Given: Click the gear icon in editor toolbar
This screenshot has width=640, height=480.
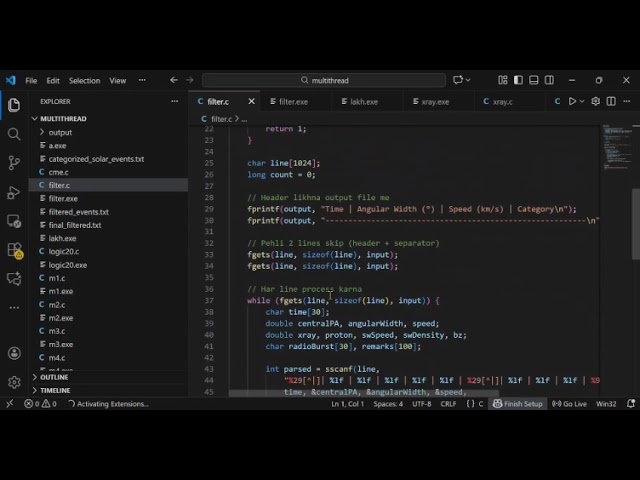Looking at the screenshot, I should [596, 101].
